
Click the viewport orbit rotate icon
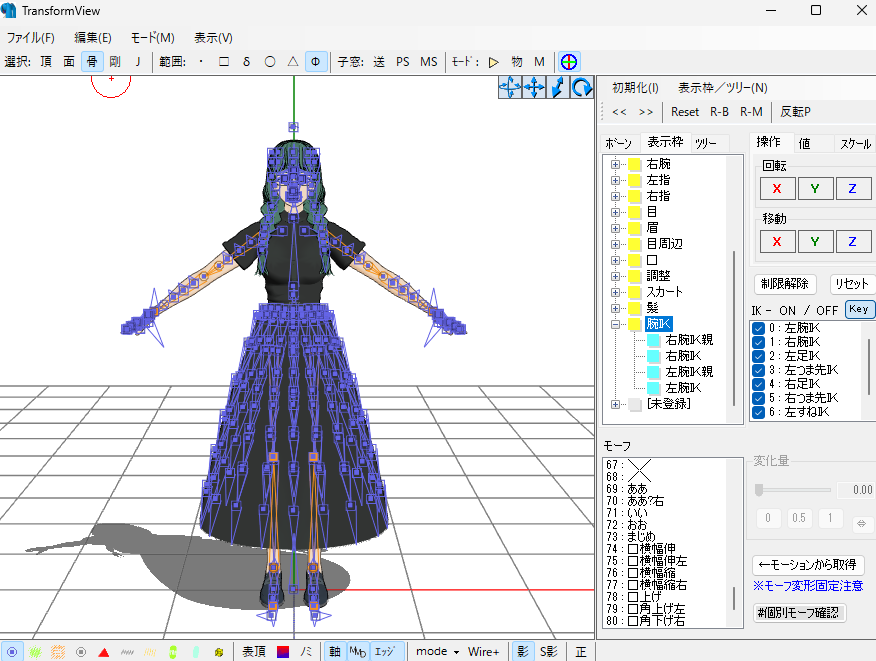coord(510,88)
